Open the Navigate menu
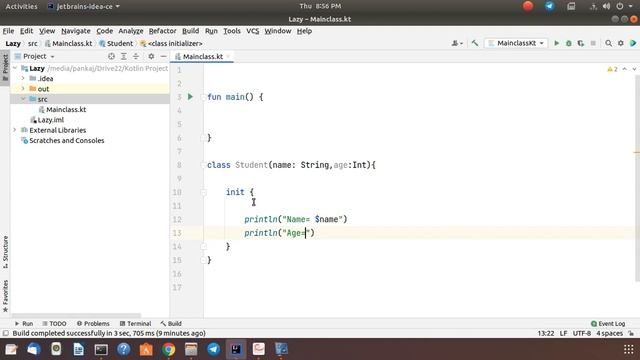The height and width of the screenshot is (360, 640). coord(76,31)
